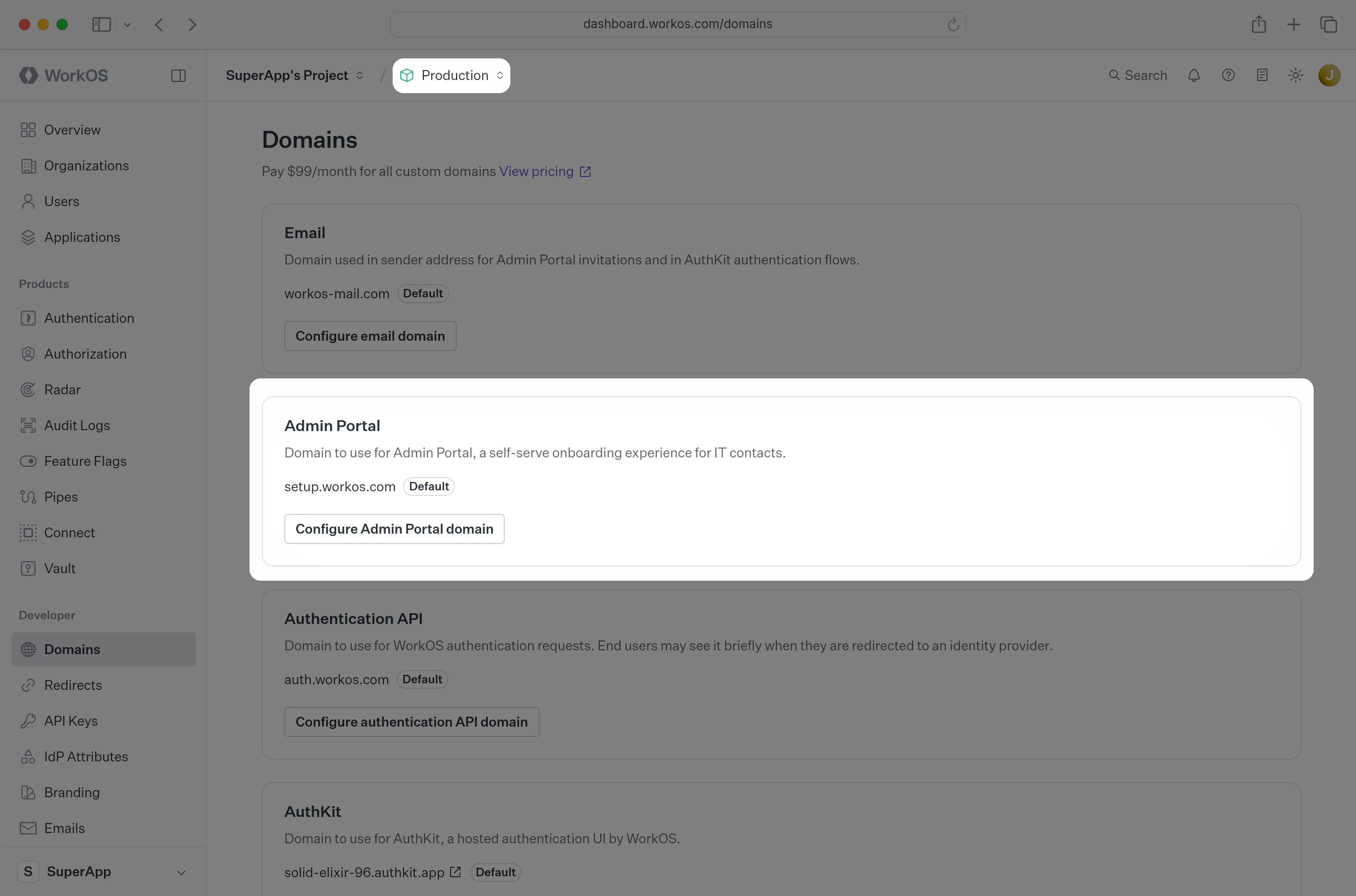Viewport: 1356px width, 896px height.
Task: Reload the page in browser
Action: click(953, 24)
